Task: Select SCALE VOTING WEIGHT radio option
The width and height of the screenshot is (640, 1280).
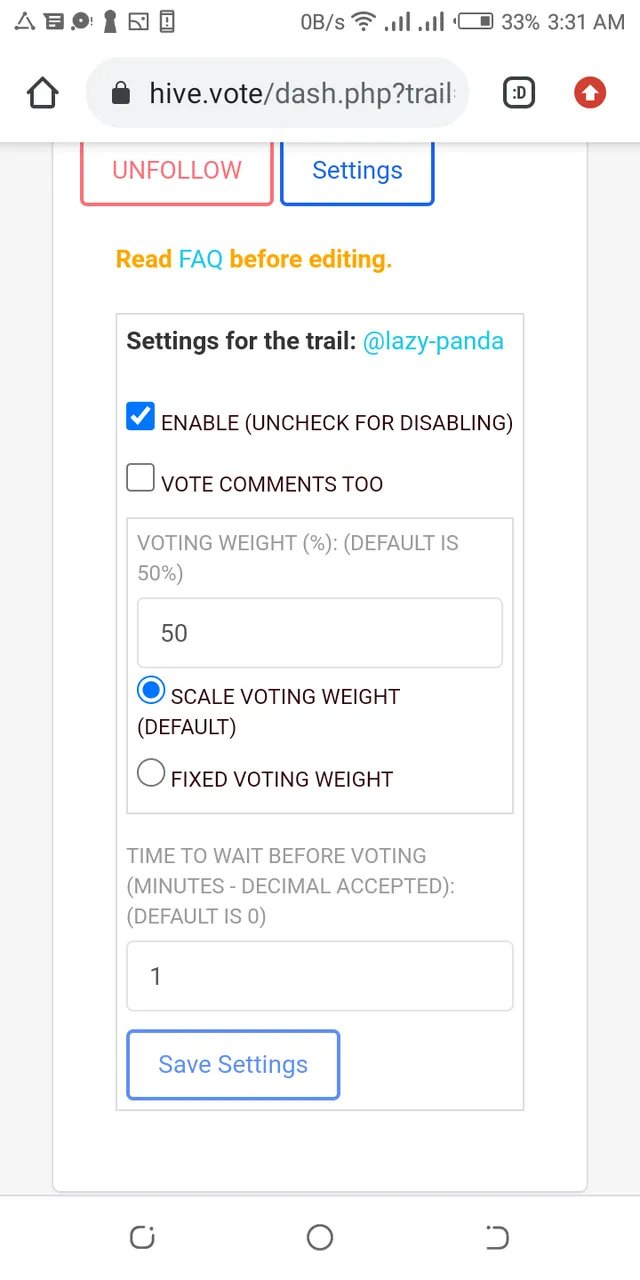Action: [151, 690]
